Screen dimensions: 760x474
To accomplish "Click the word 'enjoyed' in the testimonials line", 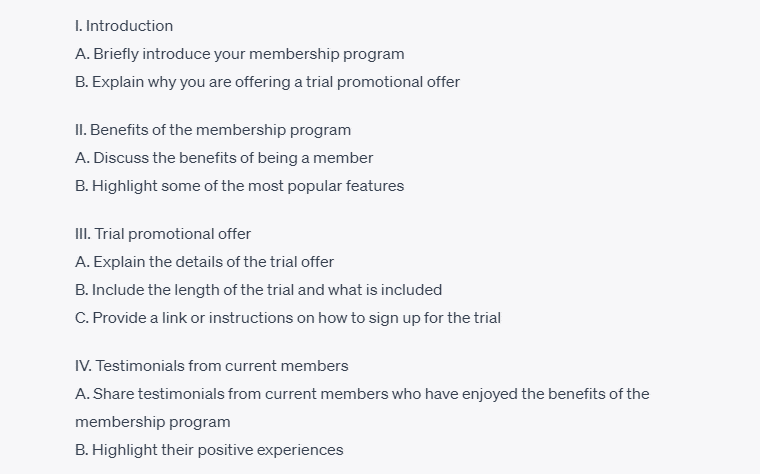I will [490, 394].
